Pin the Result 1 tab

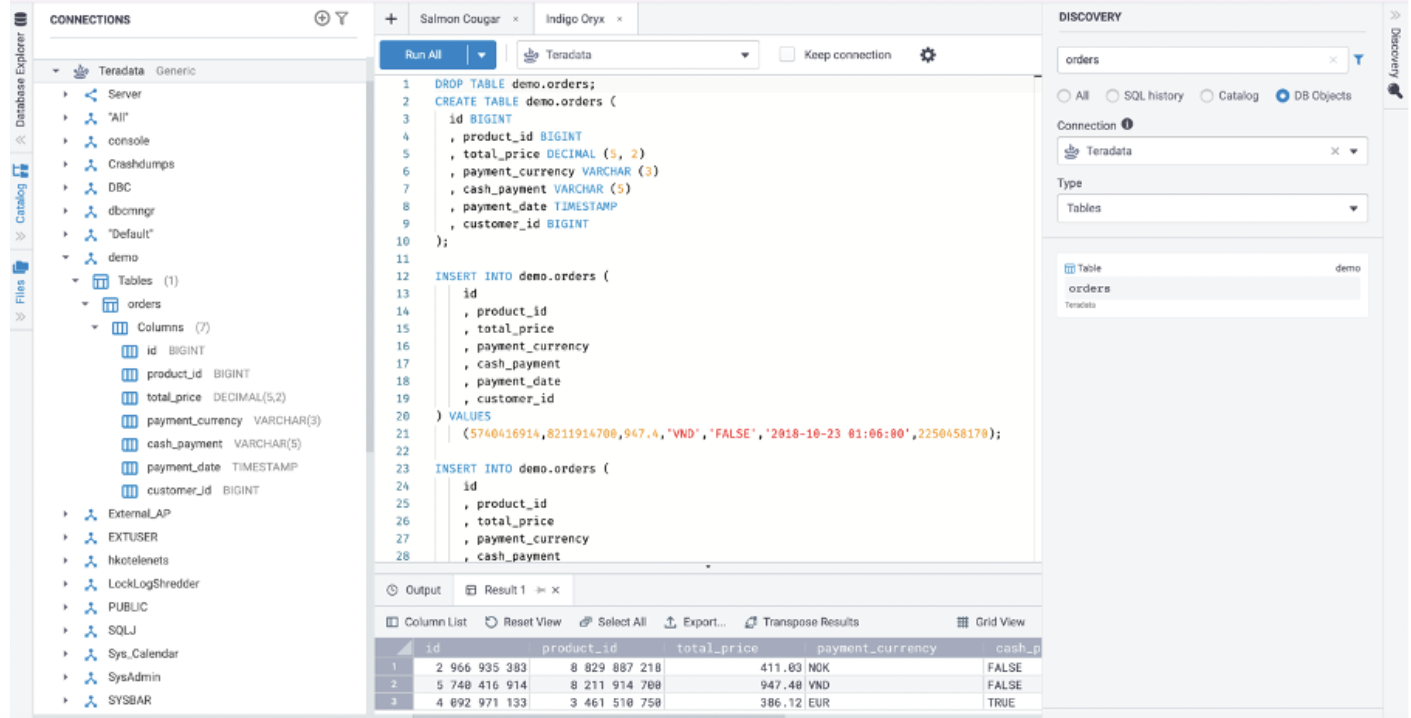click(x=540, y=590)
